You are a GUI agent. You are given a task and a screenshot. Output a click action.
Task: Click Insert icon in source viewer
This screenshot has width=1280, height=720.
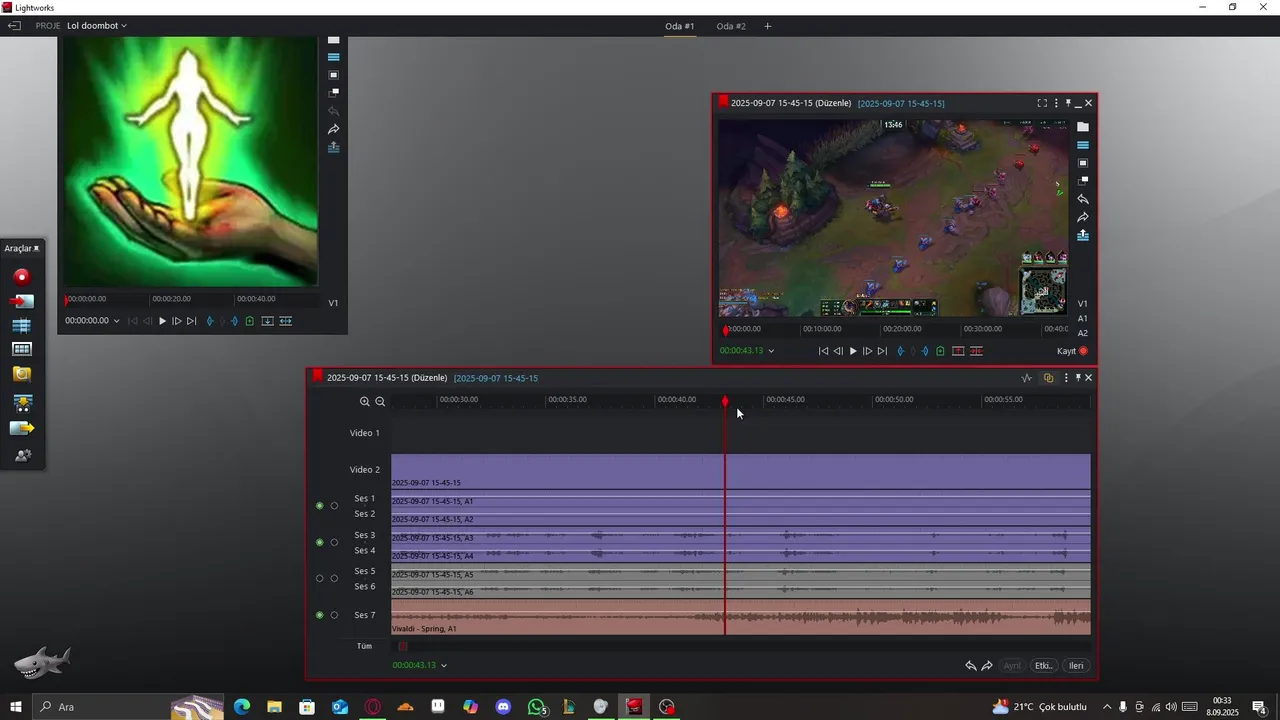click(267, 321)
